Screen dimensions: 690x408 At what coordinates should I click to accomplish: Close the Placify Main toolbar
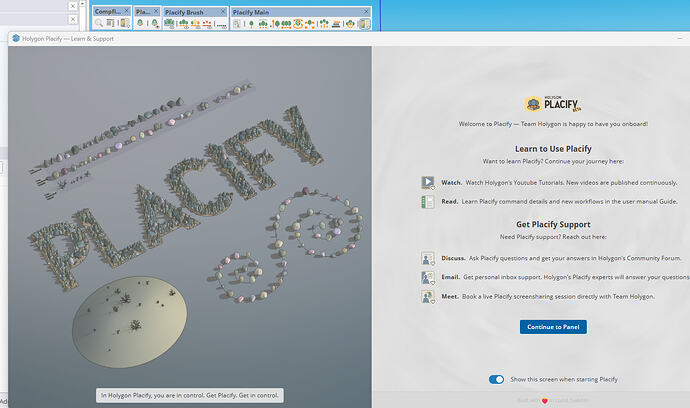pos(366,12)
